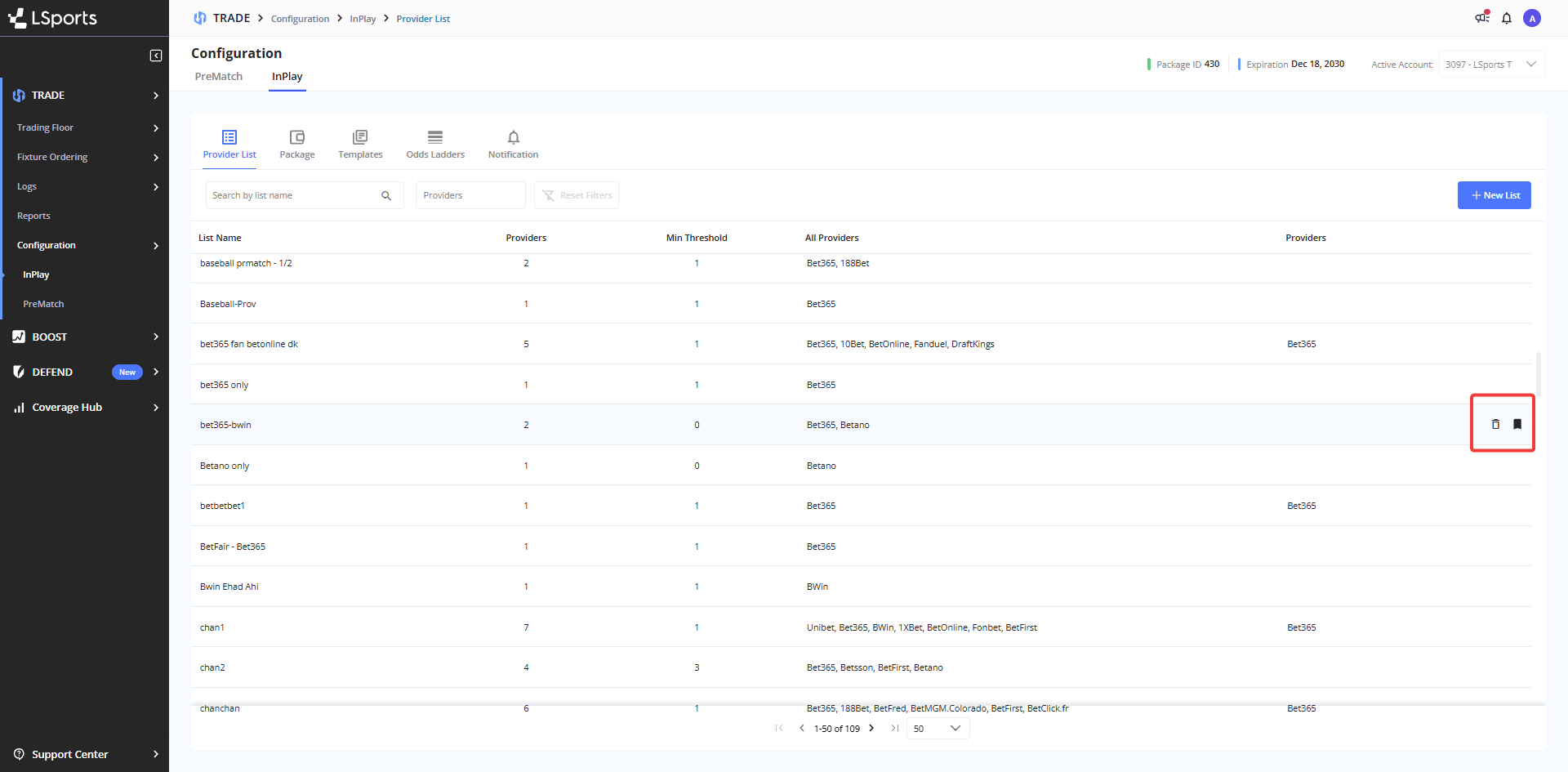Collapse the left sidebar panel

[156, 56]
